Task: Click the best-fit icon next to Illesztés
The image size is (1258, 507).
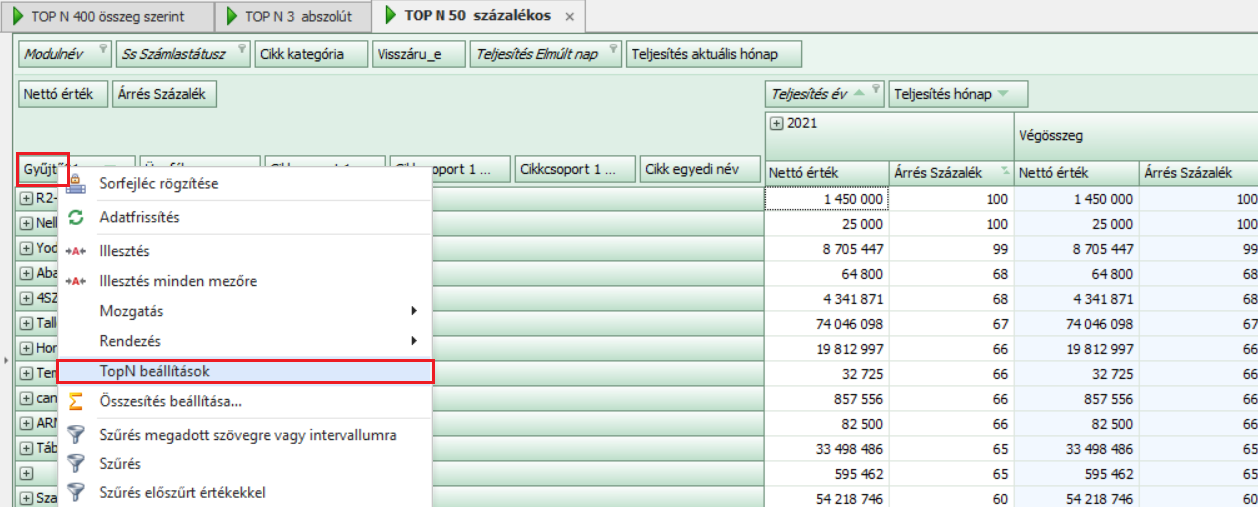Action: click(75, 251)
